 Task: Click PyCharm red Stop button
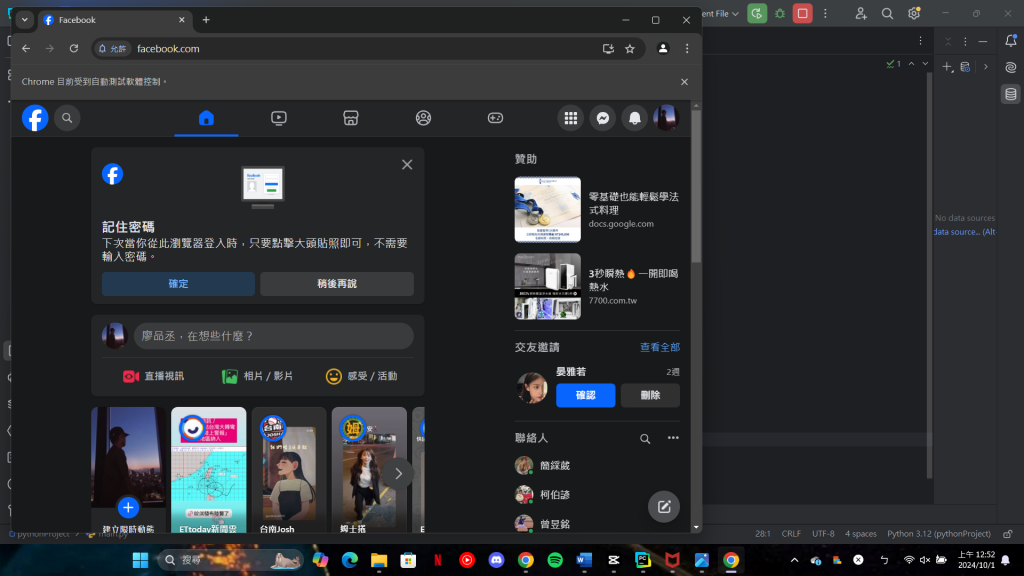coord(803,13)
